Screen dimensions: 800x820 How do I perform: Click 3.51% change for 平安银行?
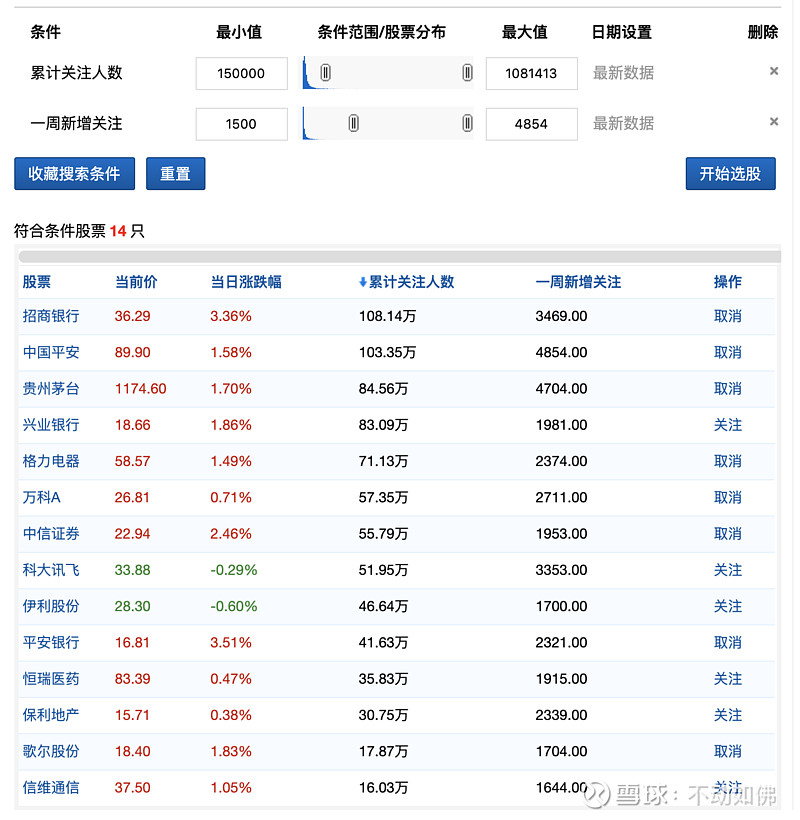231,642
